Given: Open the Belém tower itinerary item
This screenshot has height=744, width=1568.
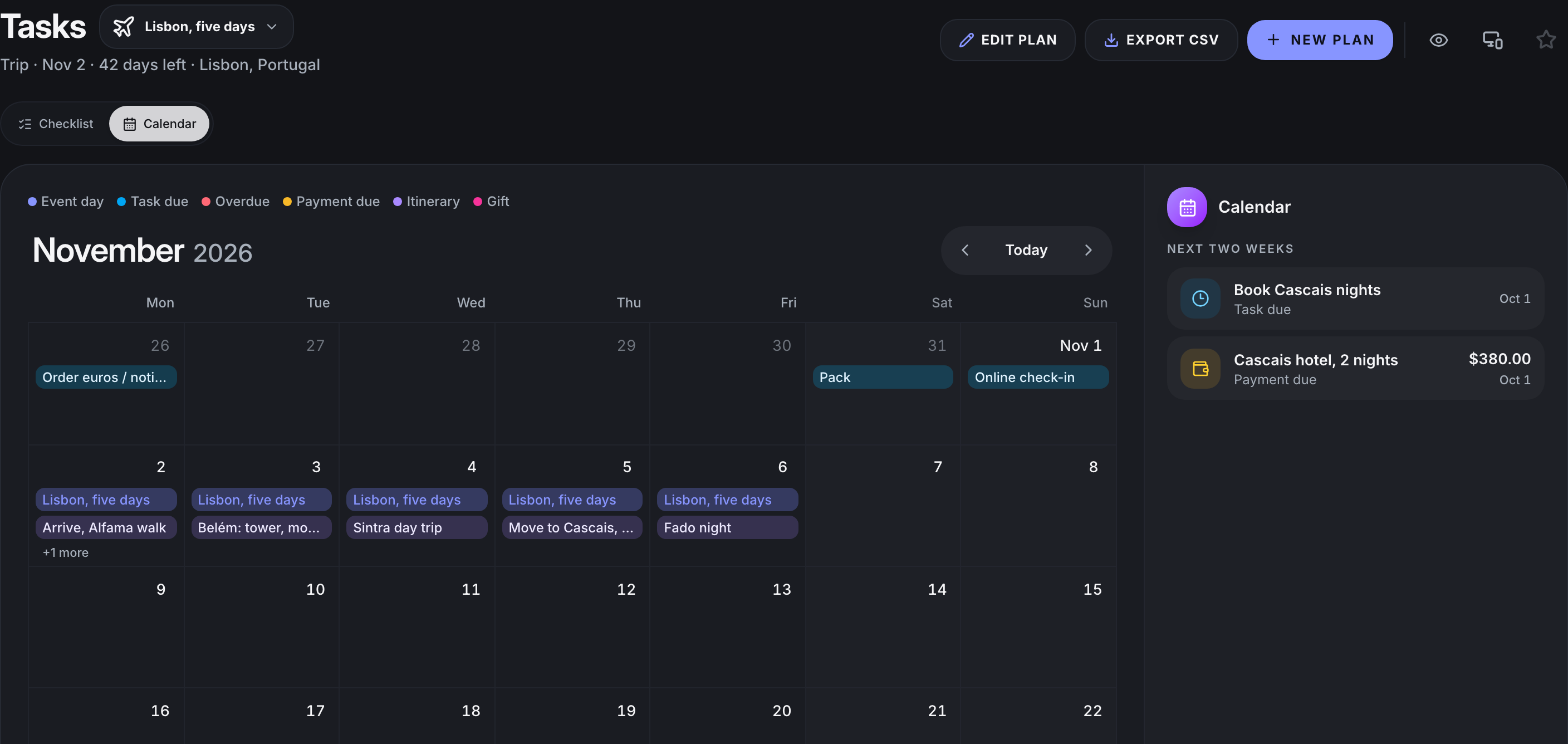Looking at the screenshot, I should tap(261, 527).
